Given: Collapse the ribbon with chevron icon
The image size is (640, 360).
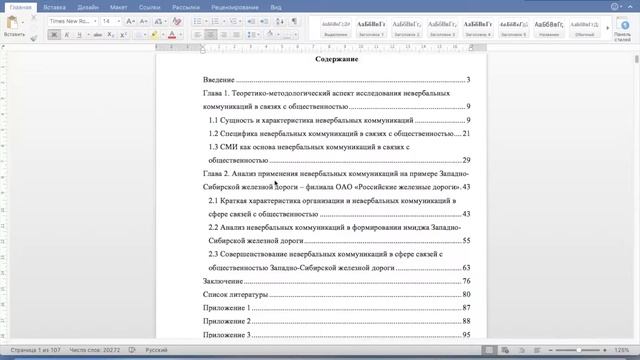Looking at the screenshot, I should (x=630, y=7).
